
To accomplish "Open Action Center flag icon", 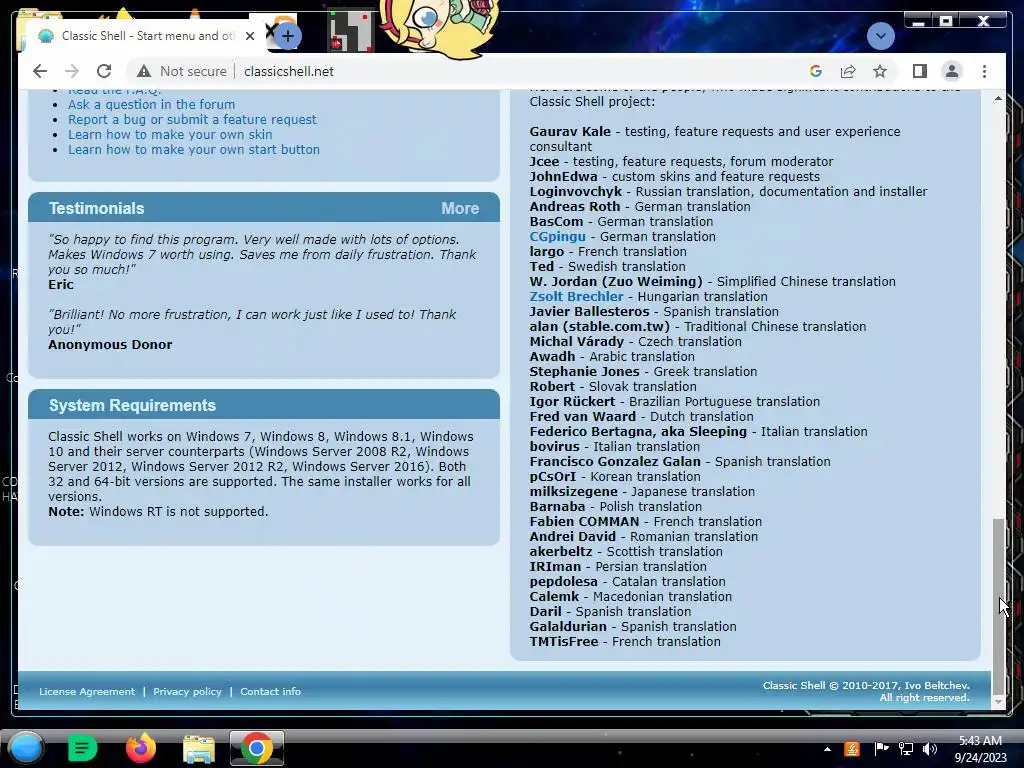I will 880,749.
